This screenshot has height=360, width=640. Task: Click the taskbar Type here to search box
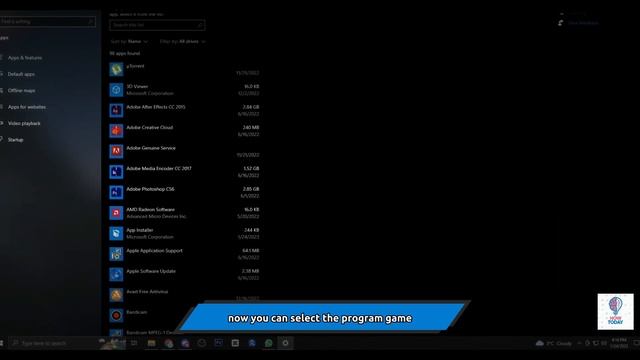pyautogui.click(x=53, y=343)
